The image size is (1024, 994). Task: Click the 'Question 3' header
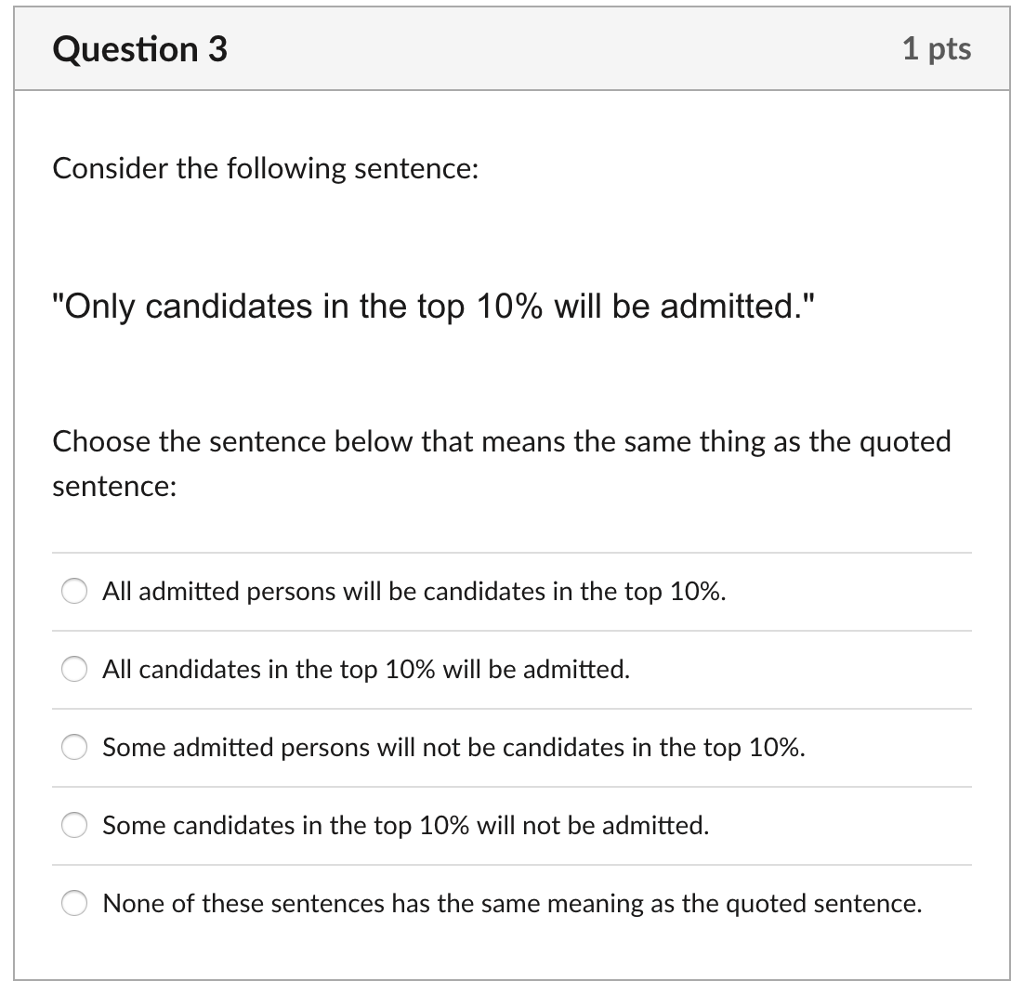(139, 47)
